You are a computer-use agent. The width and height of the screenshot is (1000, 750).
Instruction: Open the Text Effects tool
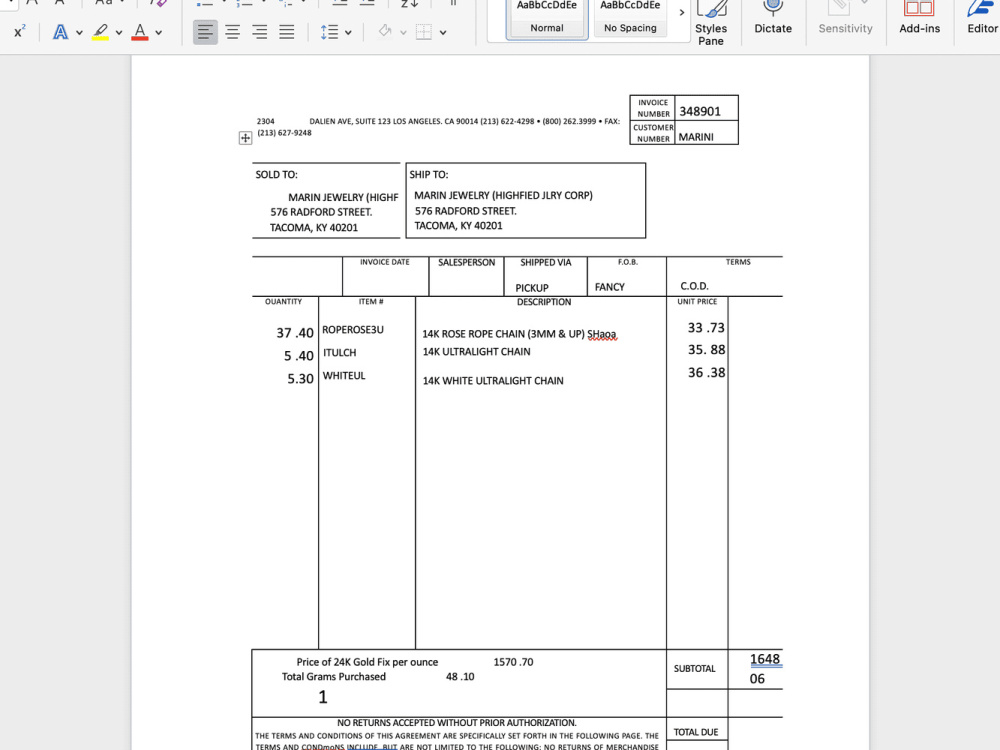click(x=61, y=32)
